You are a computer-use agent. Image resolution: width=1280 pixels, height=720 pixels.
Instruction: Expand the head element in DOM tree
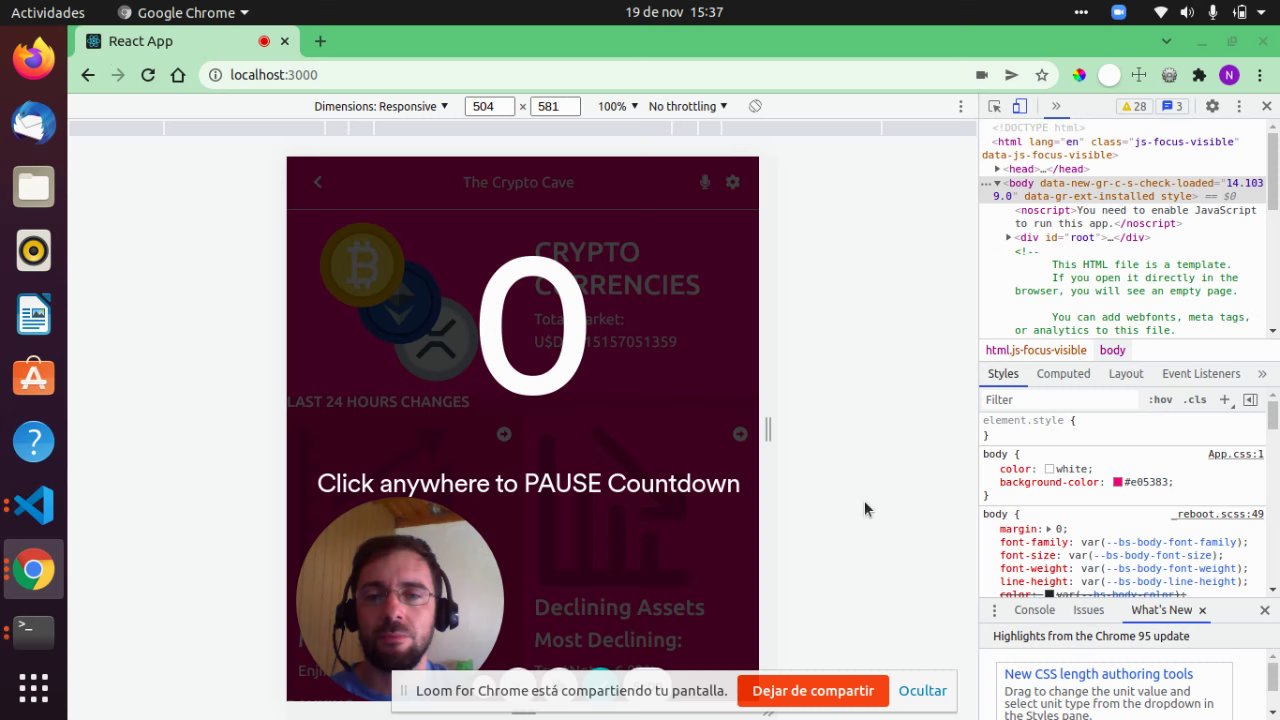click(997, 169)
